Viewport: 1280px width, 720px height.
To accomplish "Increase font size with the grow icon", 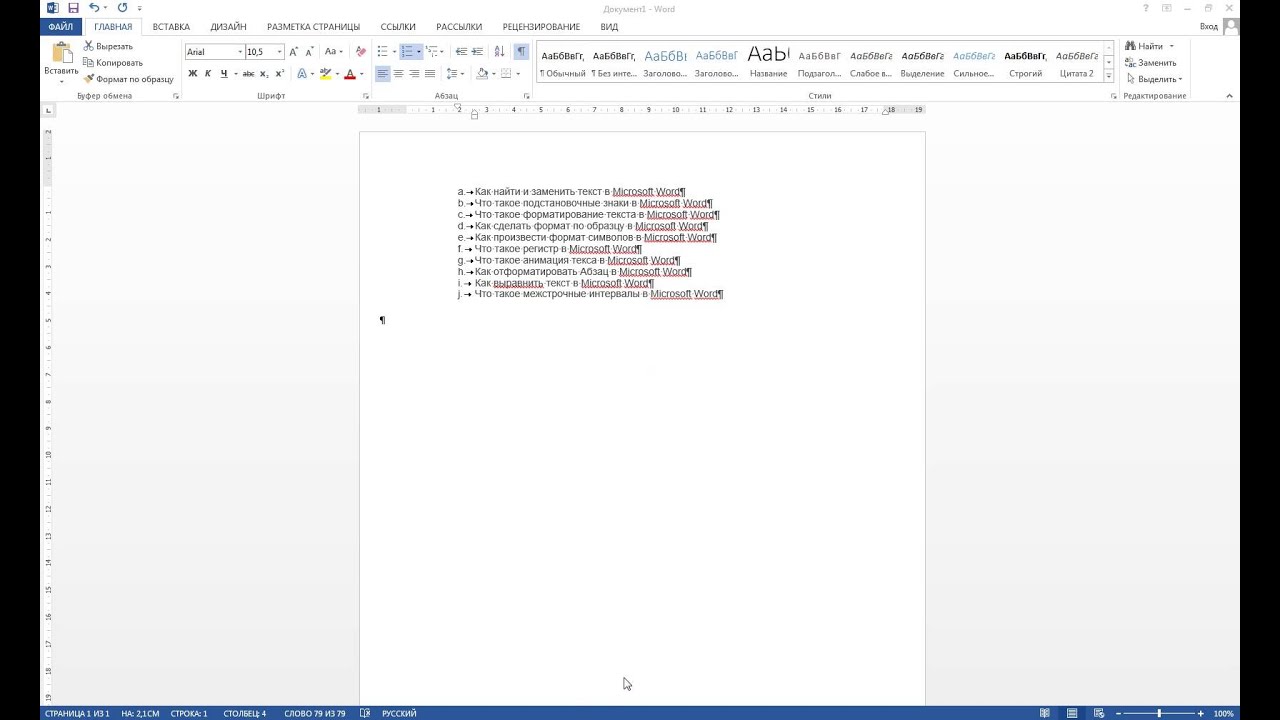I will tap(294, 51).
